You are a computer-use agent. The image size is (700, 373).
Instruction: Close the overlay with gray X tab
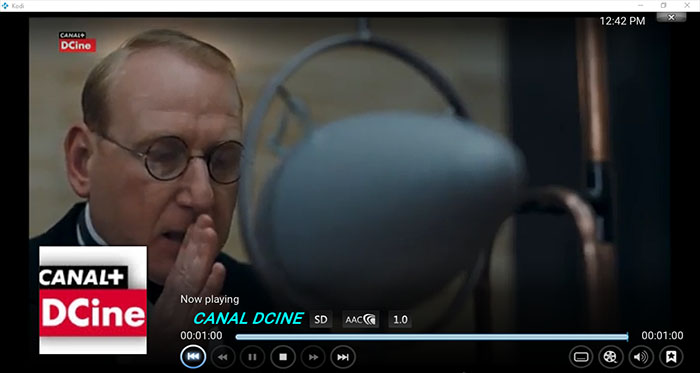(671, 17)
